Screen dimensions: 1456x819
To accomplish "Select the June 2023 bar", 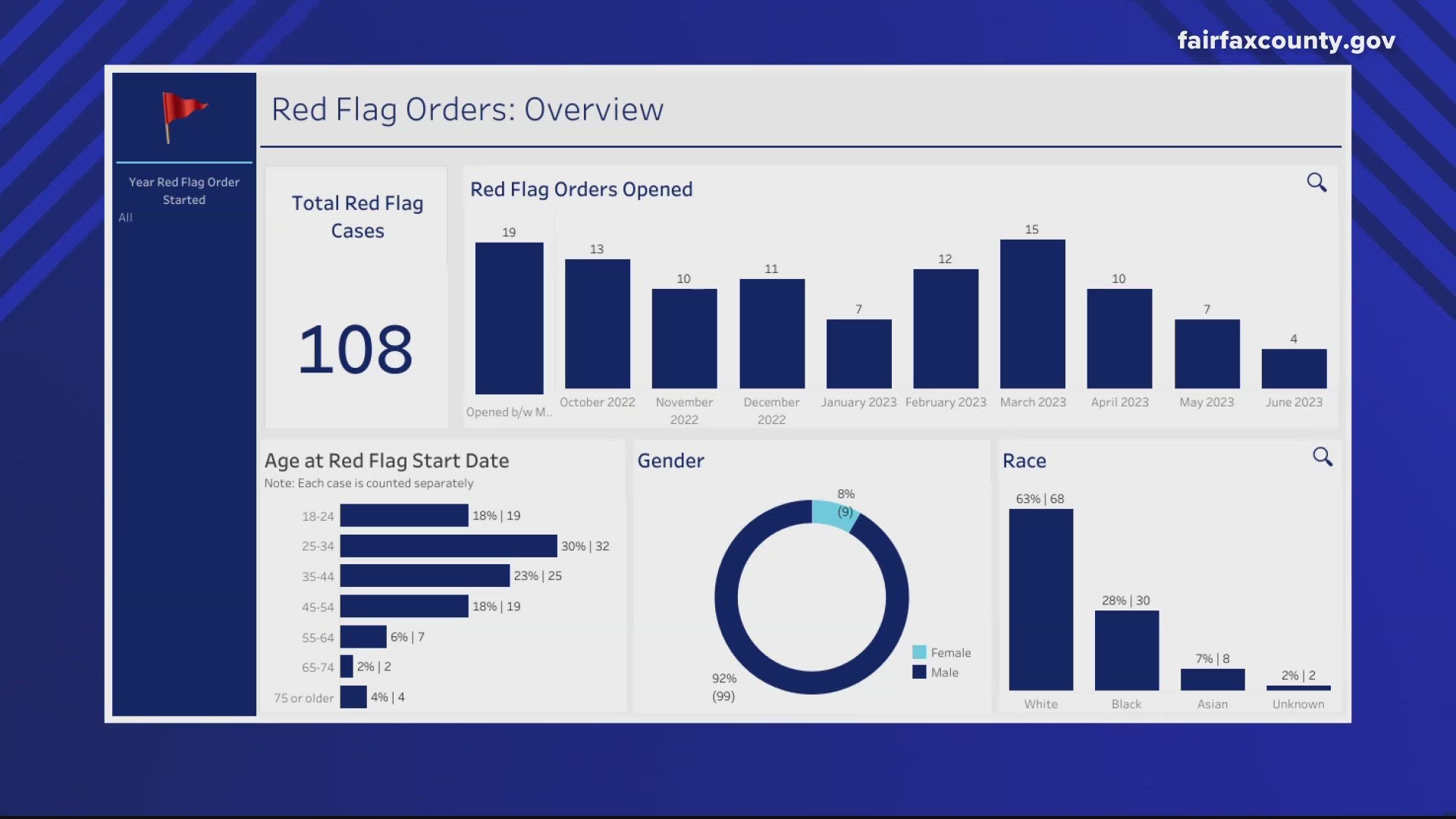I will pos(1294,369).
